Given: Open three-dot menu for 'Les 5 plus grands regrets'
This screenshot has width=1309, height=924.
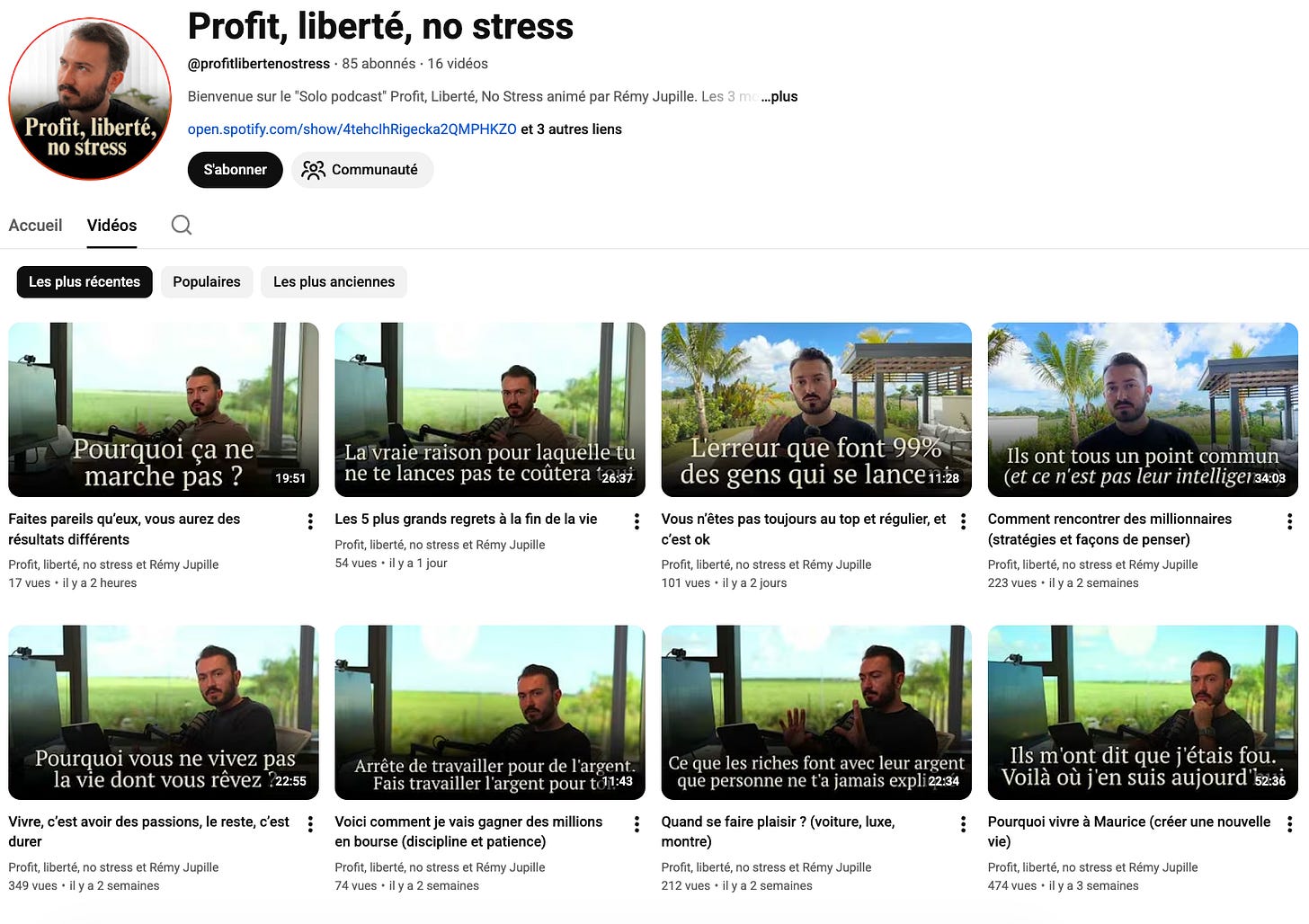Looking at the screenshot, I should 637,521.
